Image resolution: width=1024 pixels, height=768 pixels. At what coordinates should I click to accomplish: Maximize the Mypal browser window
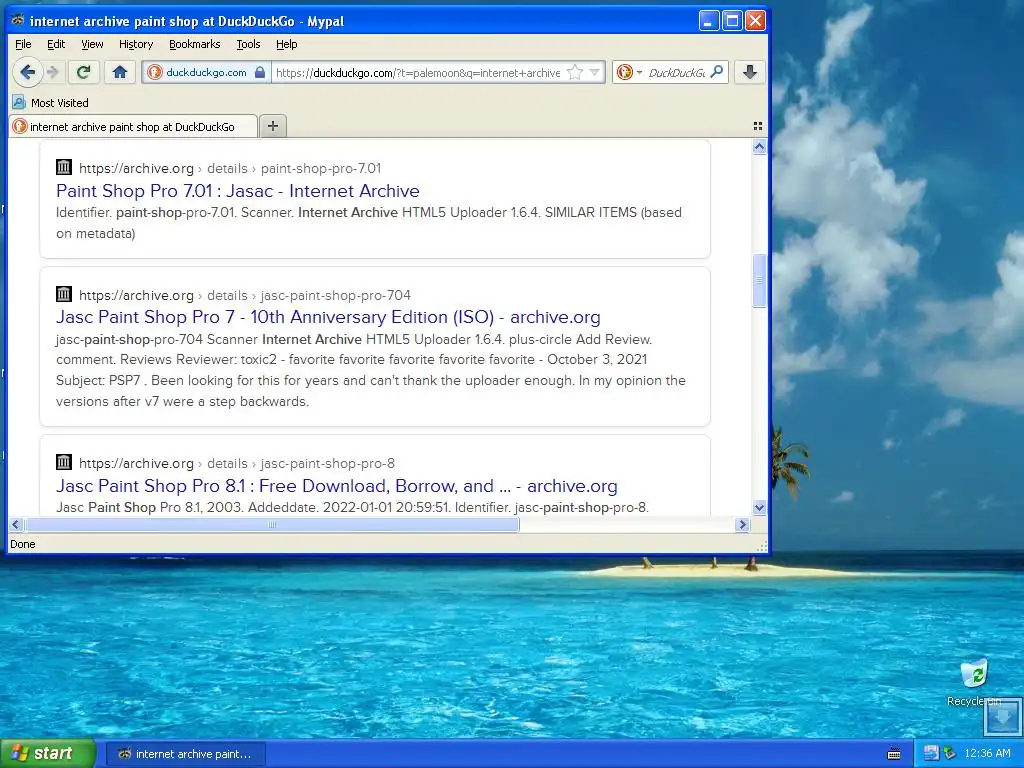(x=732, y=21)
